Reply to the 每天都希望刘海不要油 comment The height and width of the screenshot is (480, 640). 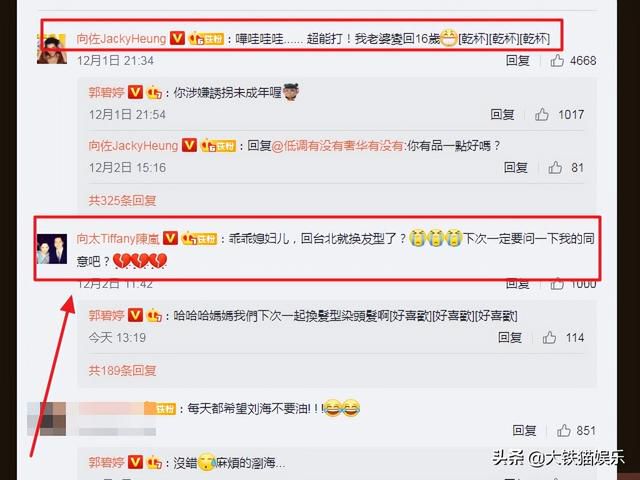pyautogui.click(x=524, y=430)
